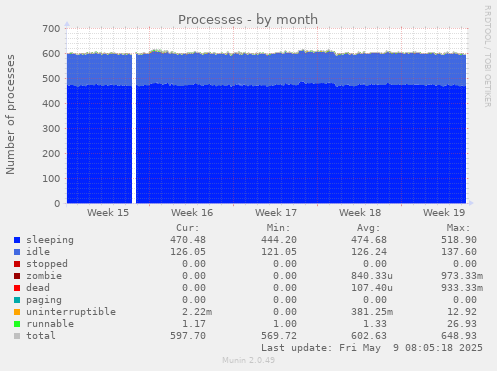Click the 'zombie' legend label

tap(44, 276)
